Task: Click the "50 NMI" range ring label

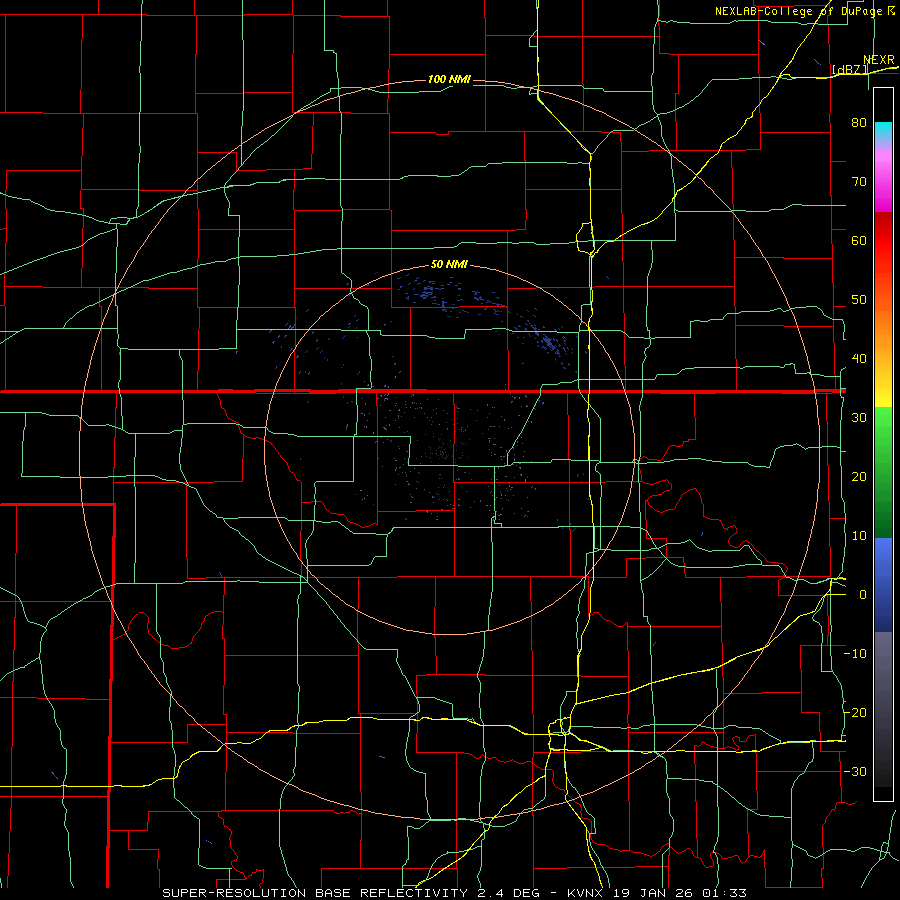Action: coord(449,264)
